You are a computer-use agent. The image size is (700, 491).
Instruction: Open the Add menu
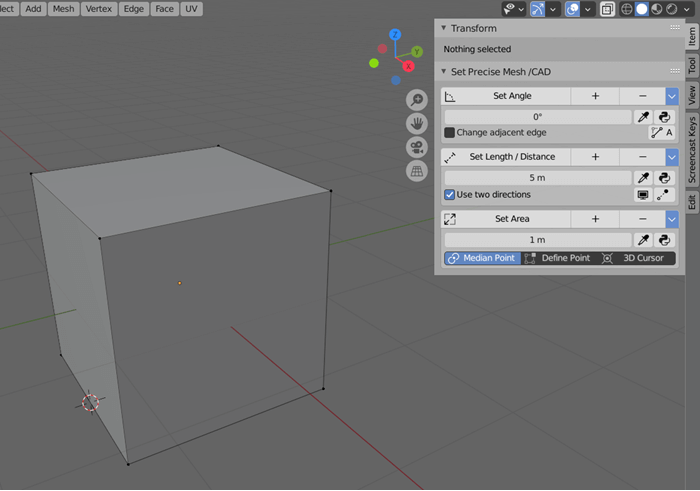point(33,9)
